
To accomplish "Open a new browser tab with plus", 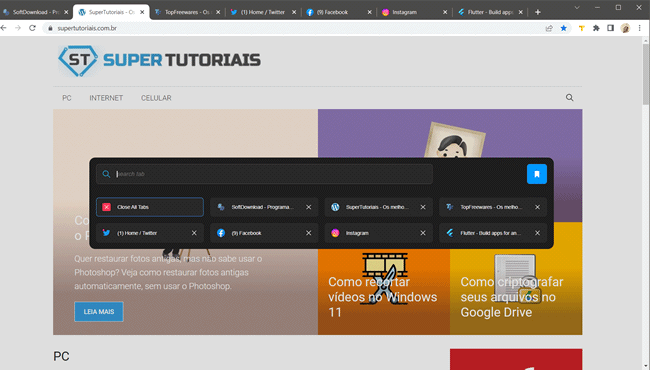I will click(538, 12).
